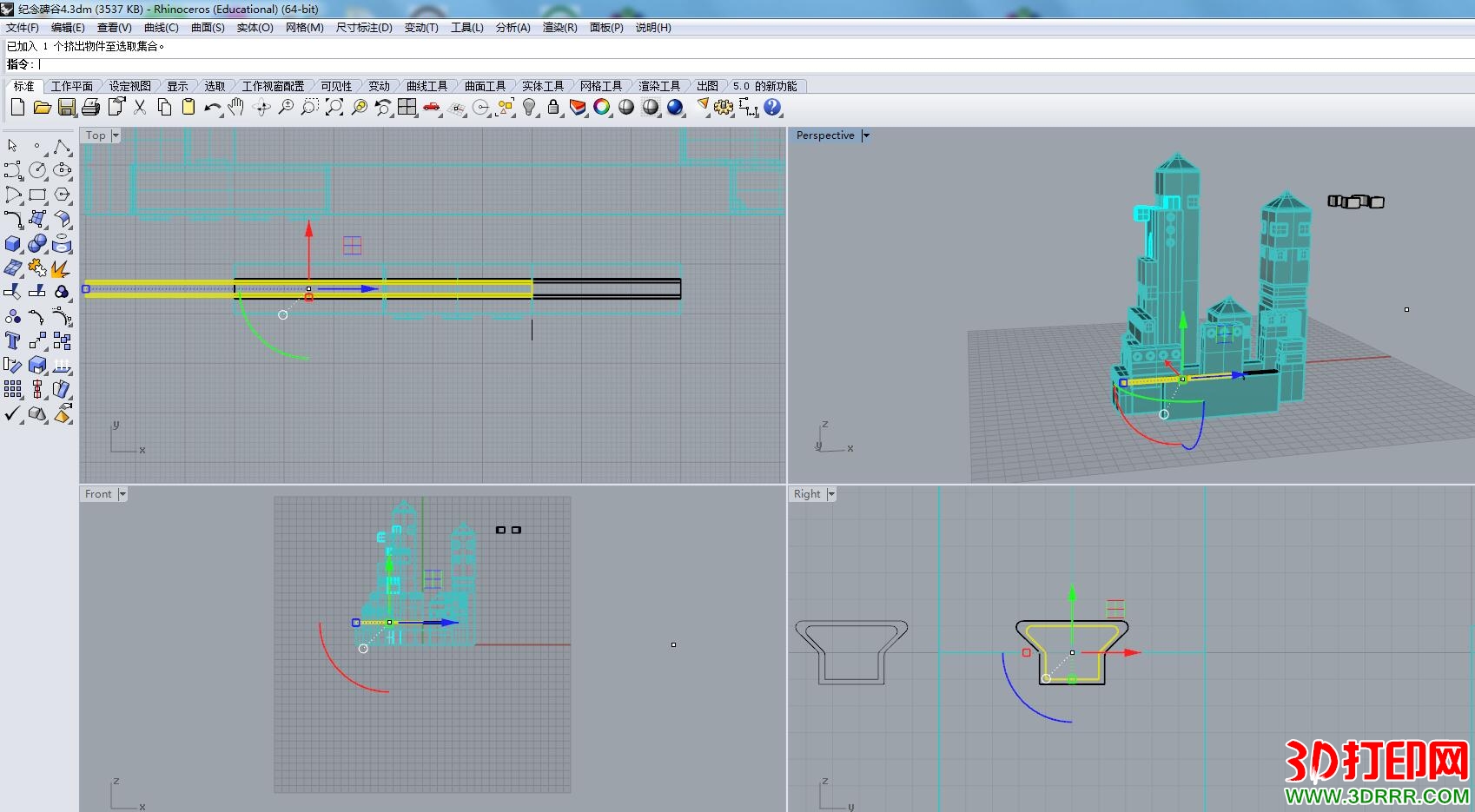Screen dimensions: 1475x812
Task: Select the Box solid tool
Action: click(13, 244)
